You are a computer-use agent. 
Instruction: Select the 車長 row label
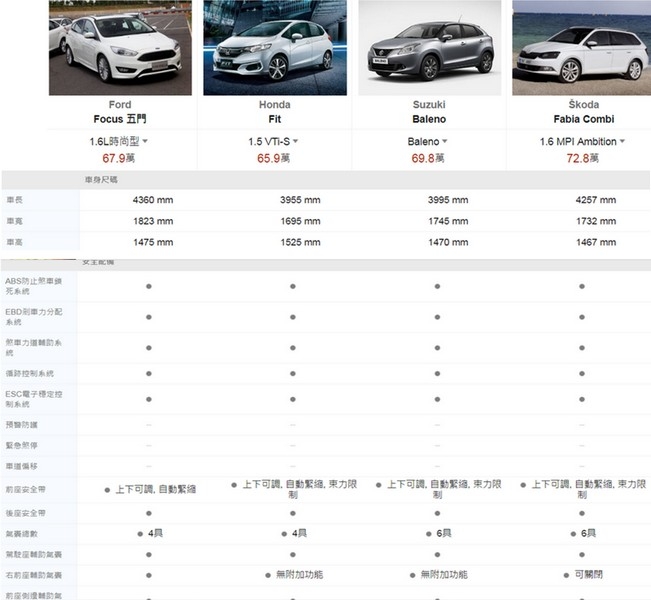click(15, 200)
